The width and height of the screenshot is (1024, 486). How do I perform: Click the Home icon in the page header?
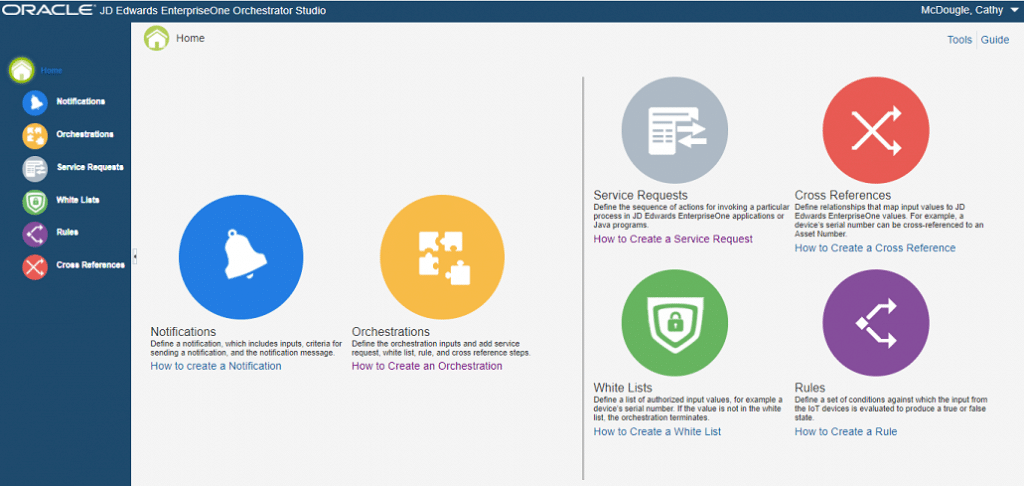point(157,38)
